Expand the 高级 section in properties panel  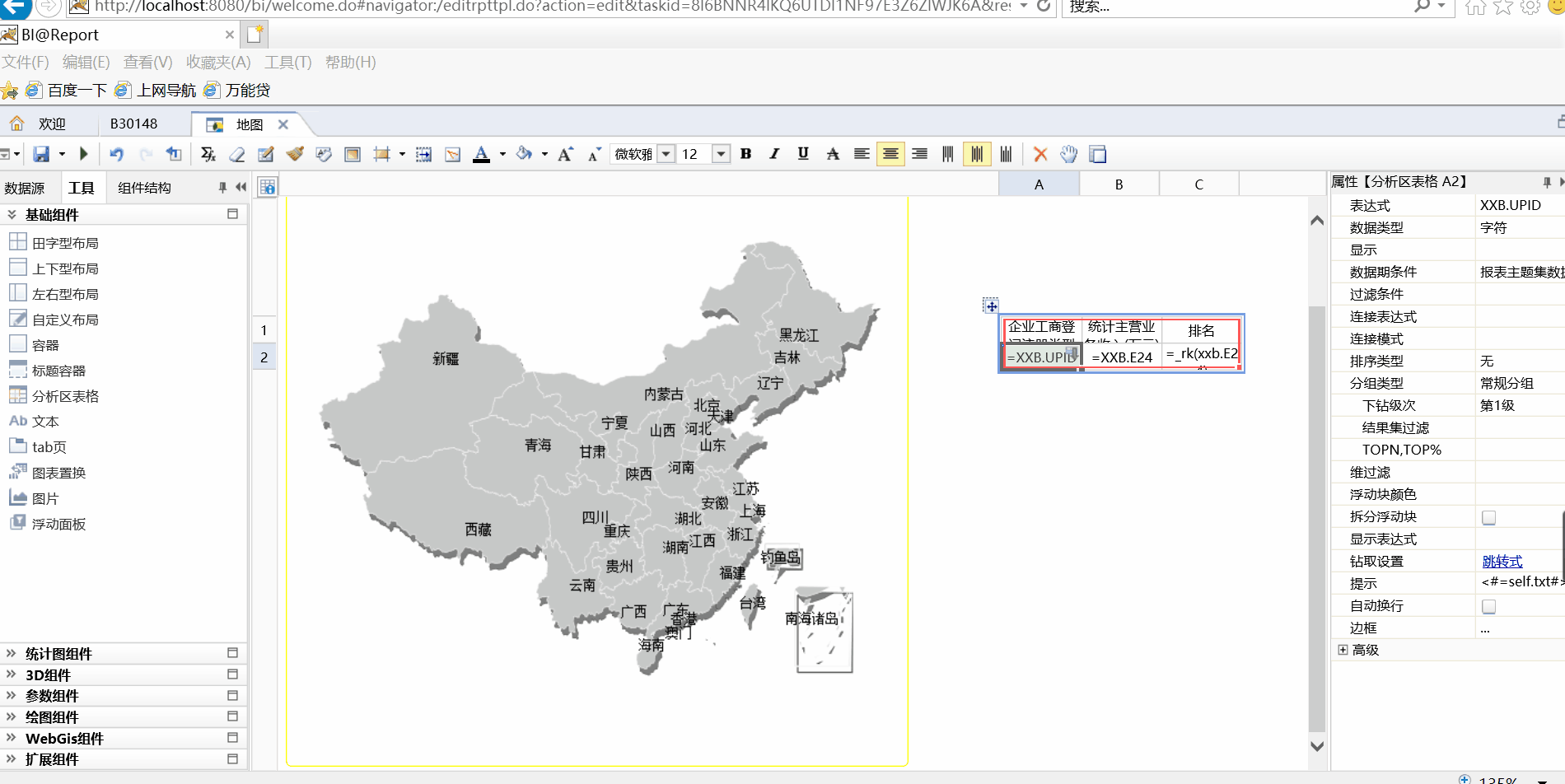click(1343, 650)
